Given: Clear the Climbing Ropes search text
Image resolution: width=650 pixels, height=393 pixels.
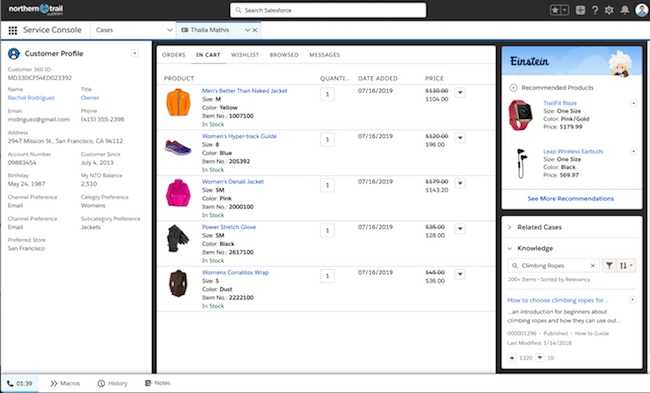Looking at the screenshot, I should (x=593, y=266).
